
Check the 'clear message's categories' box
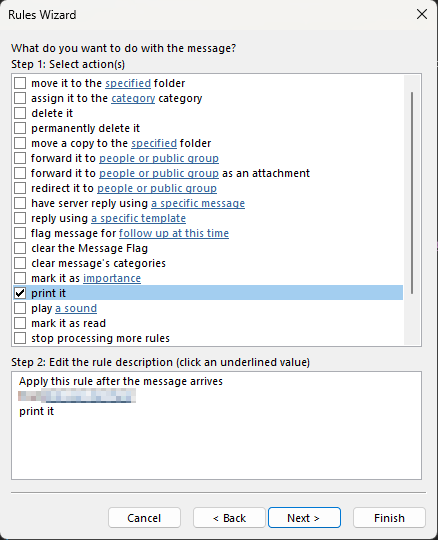click(x=20, y=263)
